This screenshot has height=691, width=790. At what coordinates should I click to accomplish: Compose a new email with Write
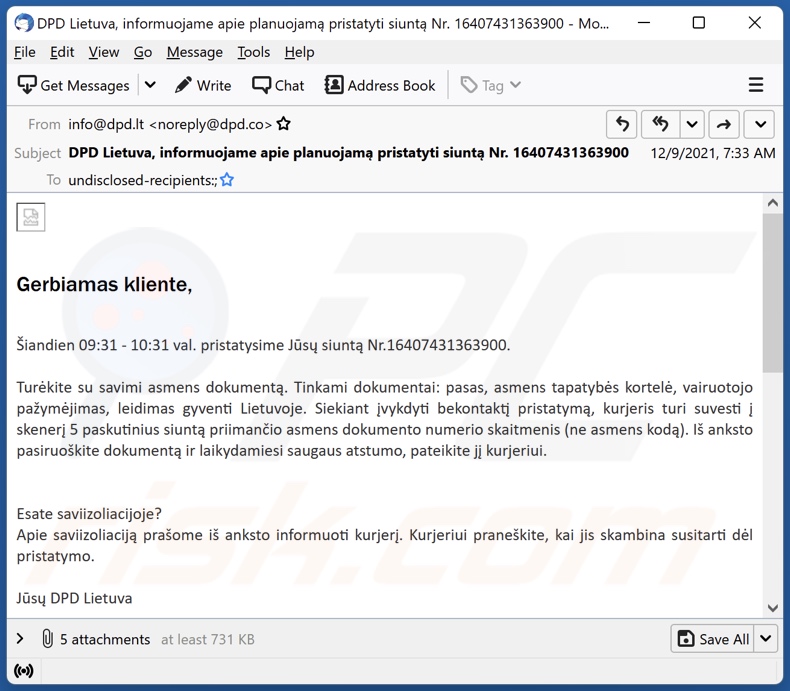(203, 85)
